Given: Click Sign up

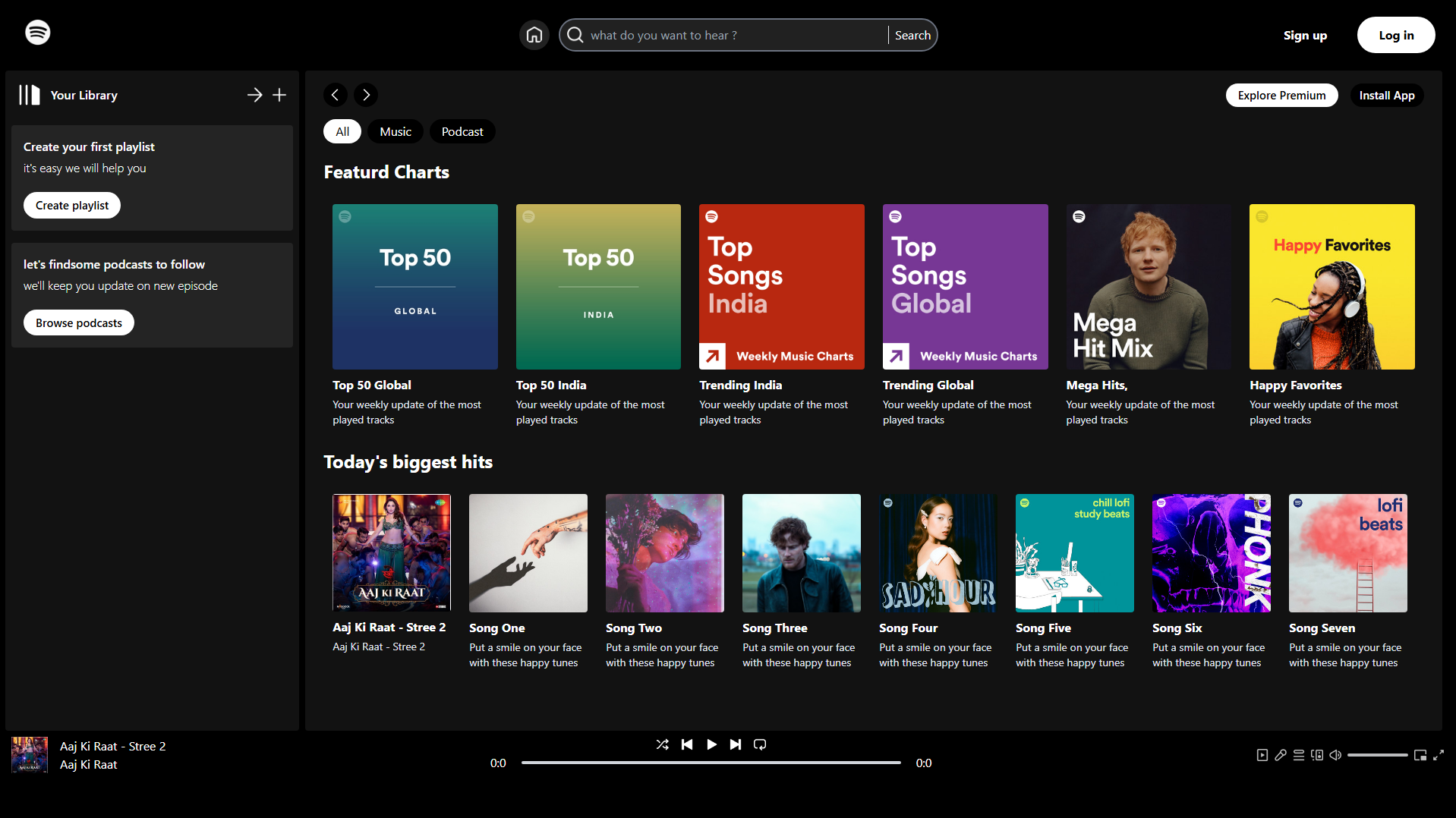Looking at the screenshot, I should (x=1305, y=35).
